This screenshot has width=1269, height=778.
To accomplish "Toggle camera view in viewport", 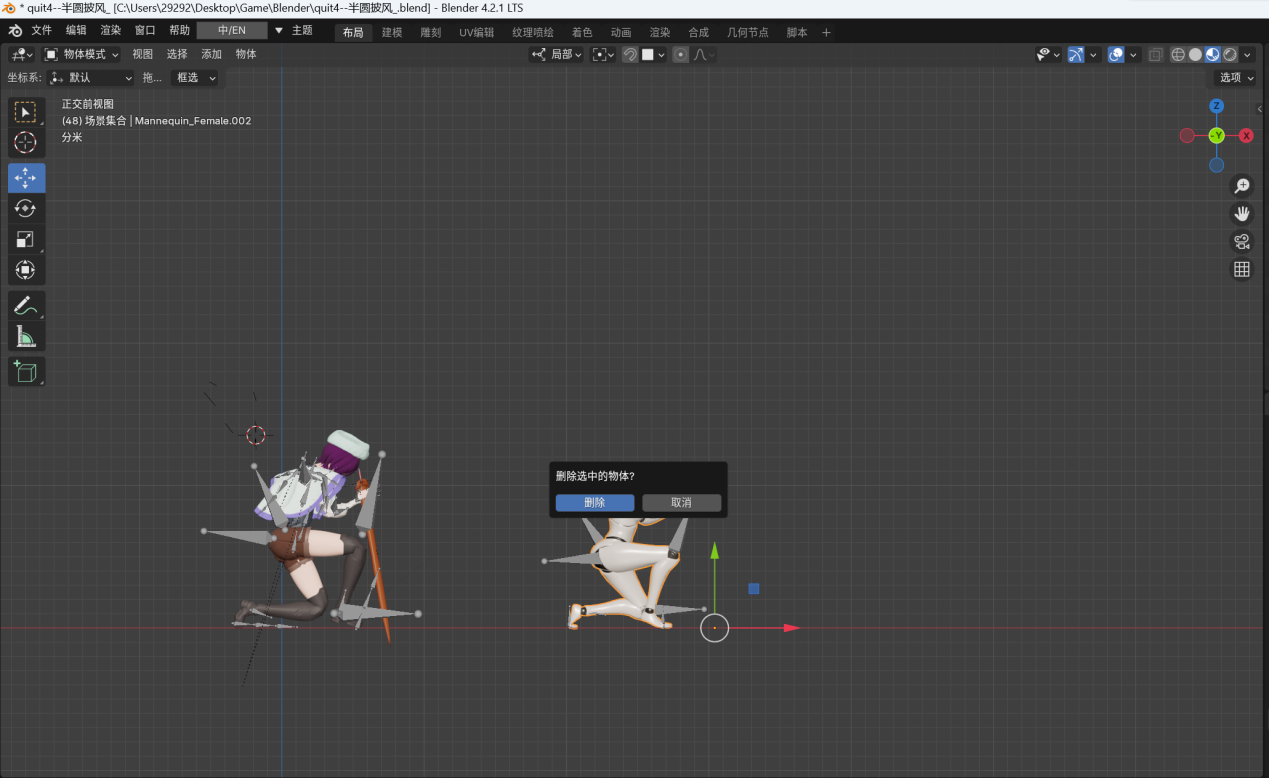I will (1241, 241).
